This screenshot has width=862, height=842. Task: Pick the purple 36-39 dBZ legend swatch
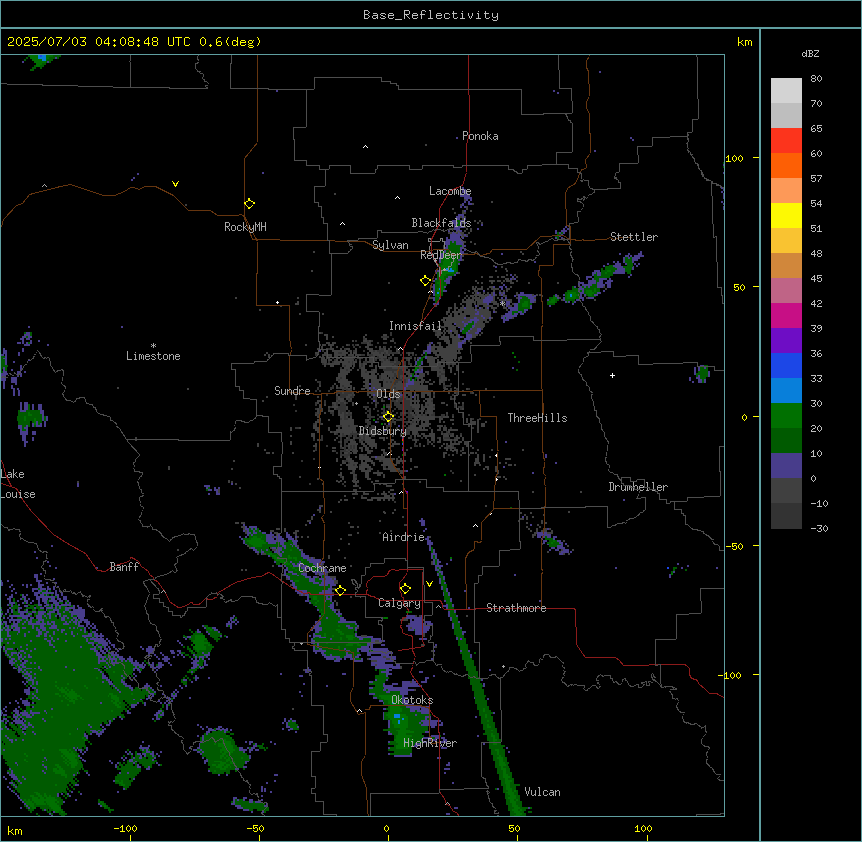pyautogui.click(x=786, y=341)
